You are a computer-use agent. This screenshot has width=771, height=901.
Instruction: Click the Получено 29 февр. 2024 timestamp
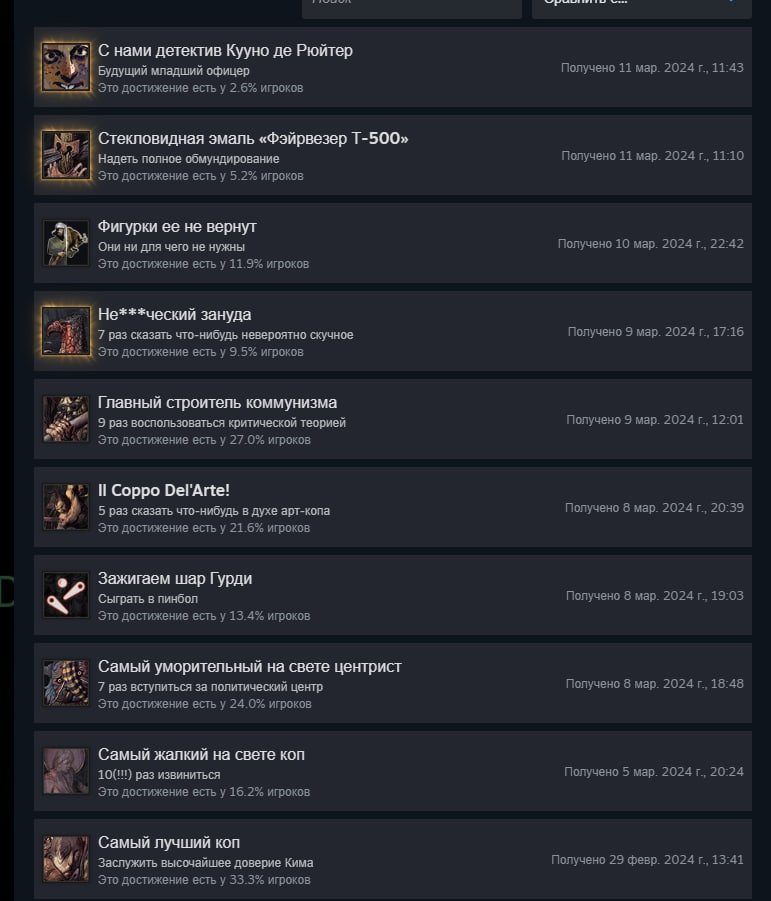tap(647, 860)
